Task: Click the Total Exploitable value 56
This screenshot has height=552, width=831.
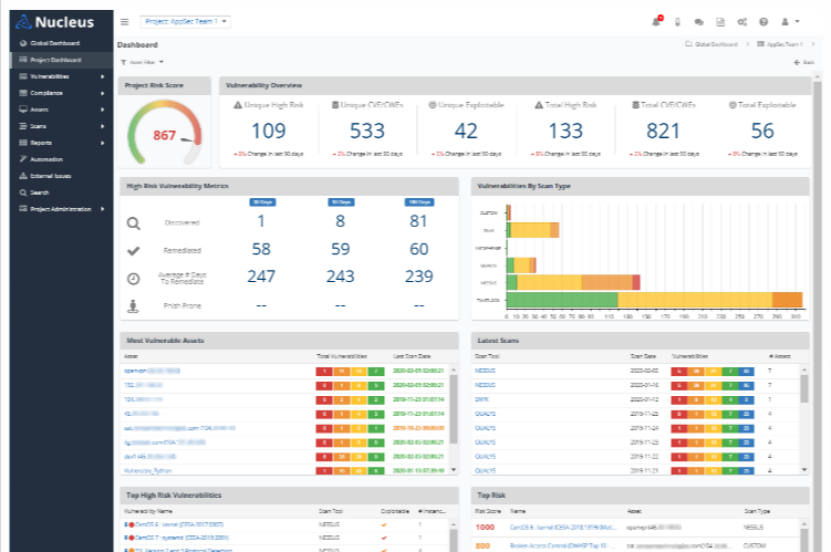Action: tap(762, 131)
